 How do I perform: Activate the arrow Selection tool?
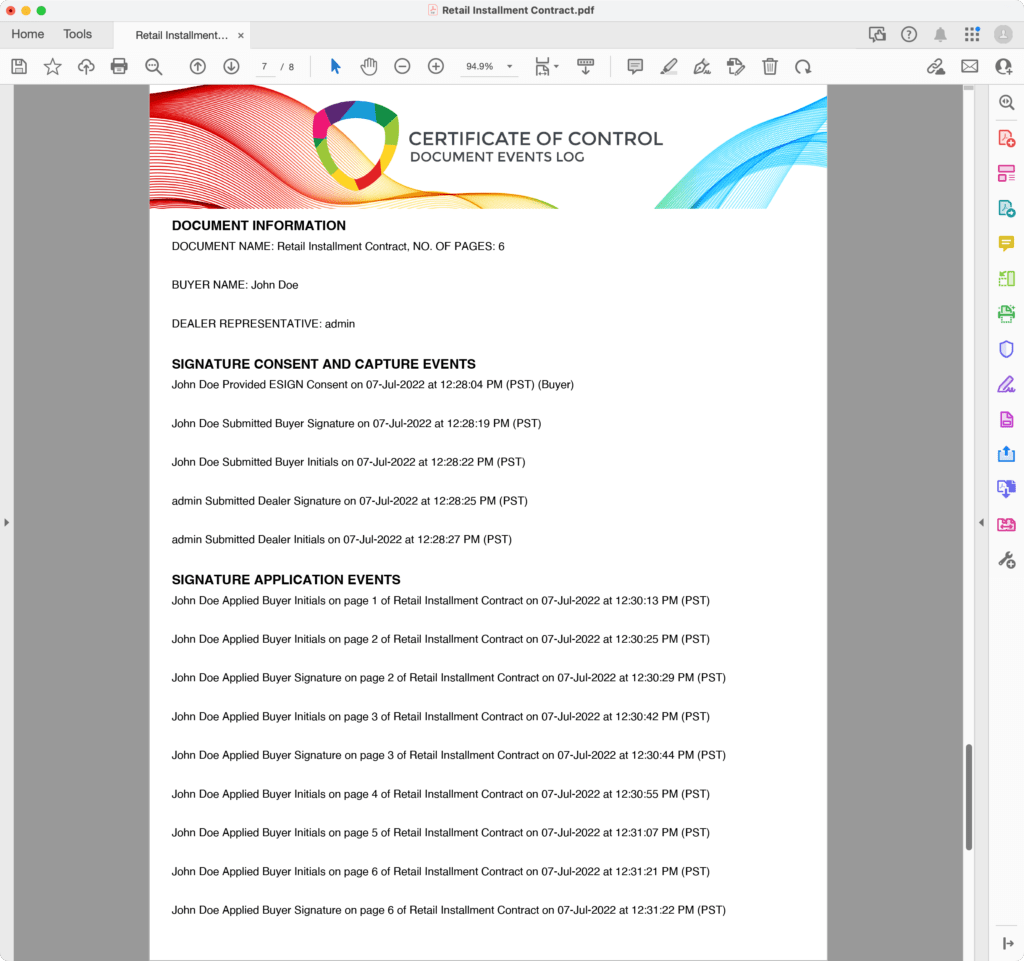pyautogui.click(x=335, y=66)
